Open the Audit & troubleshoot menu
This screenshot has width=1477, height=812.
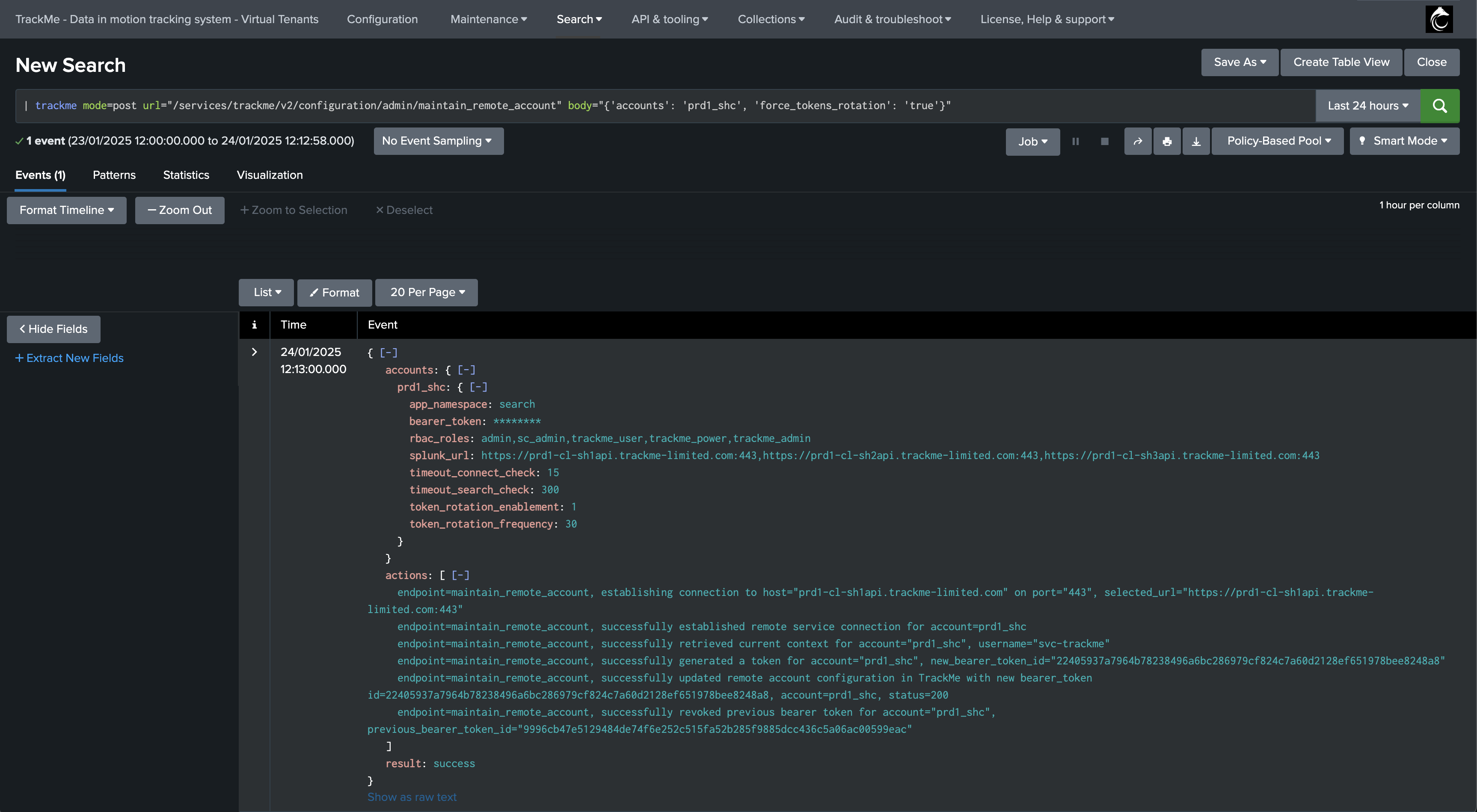point(892,19)
